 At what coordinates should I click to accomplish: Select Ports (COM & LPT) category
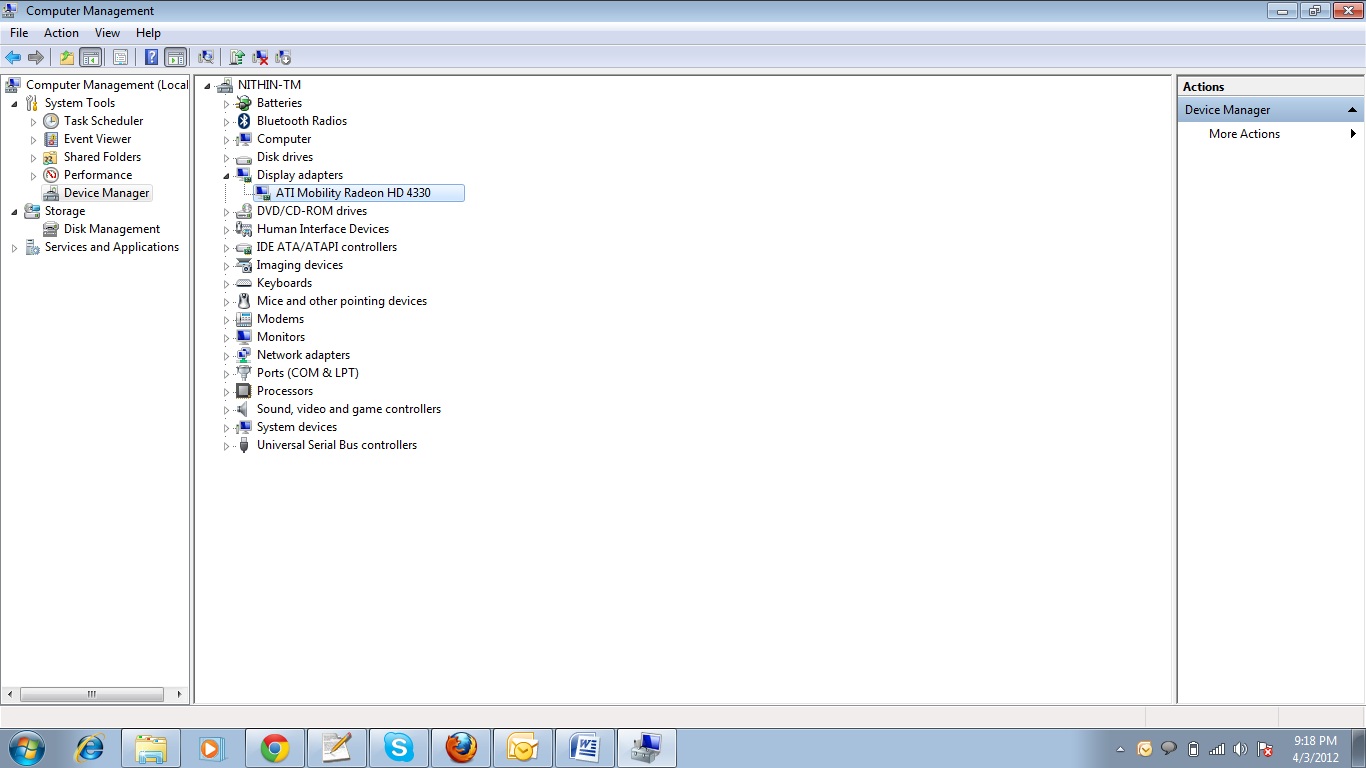pos(307,373)
